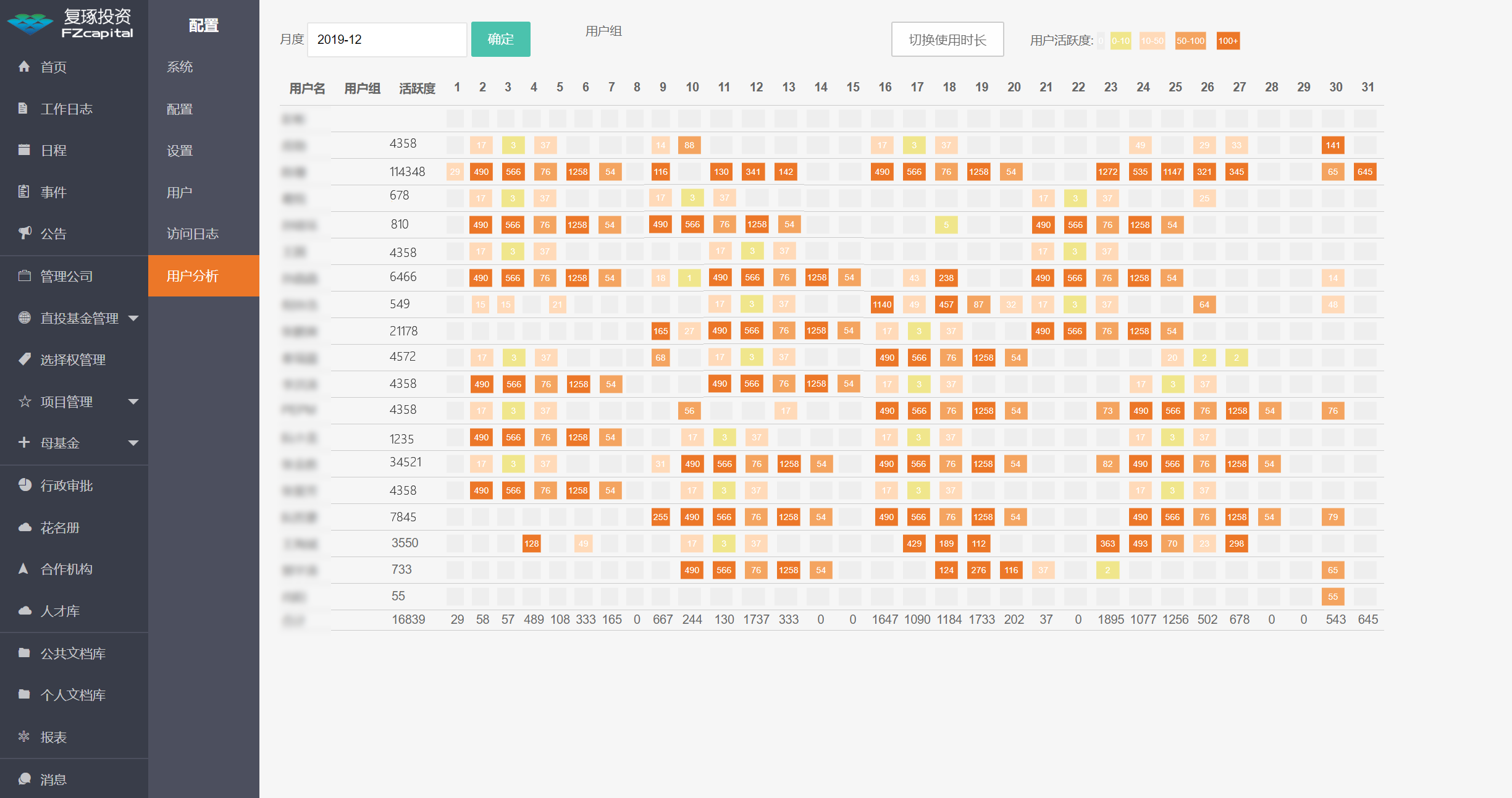This screenshot has width=1512, height=798.
Task: Click the pie chart icon beside 行政审批
Action: click(25, 485)
